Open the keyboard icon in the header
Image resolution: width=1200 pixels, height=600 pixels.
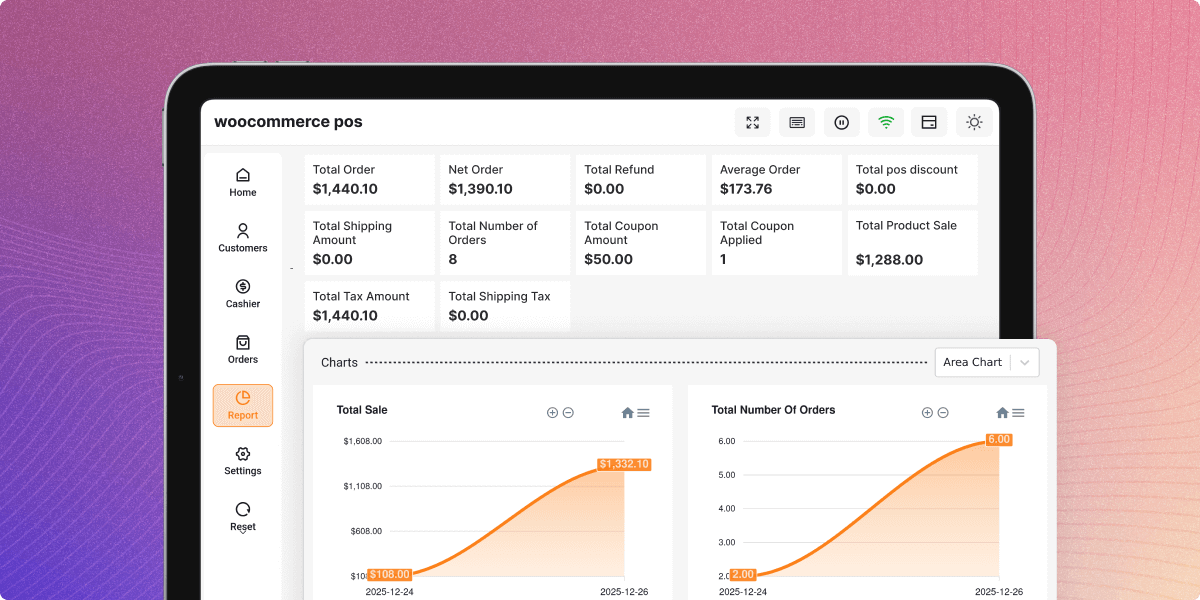[x=797, y=122]
